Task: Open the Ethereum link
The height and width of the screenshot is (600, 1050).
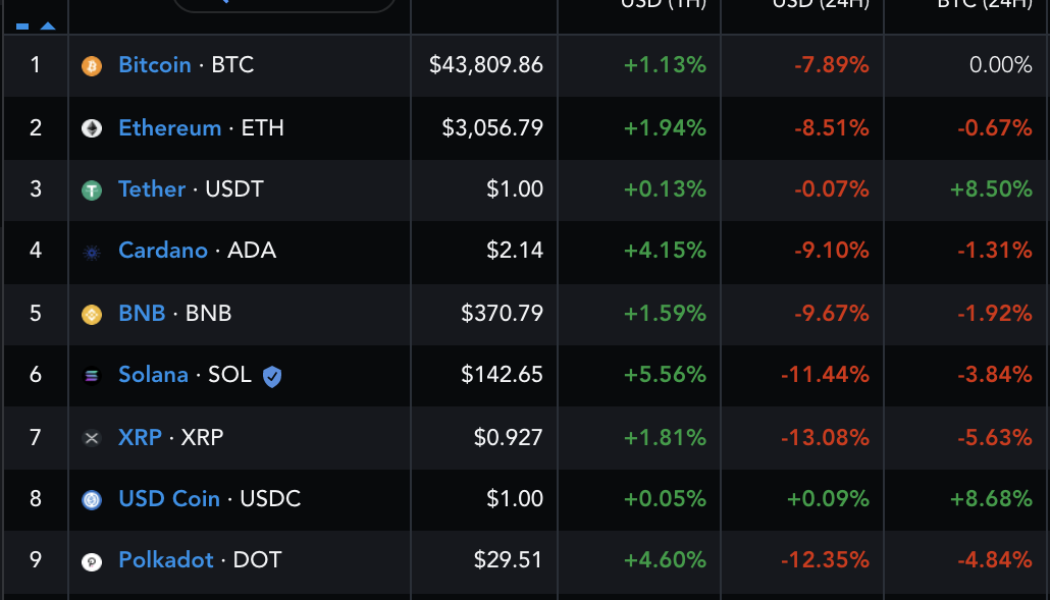Action: pos(170,127)
